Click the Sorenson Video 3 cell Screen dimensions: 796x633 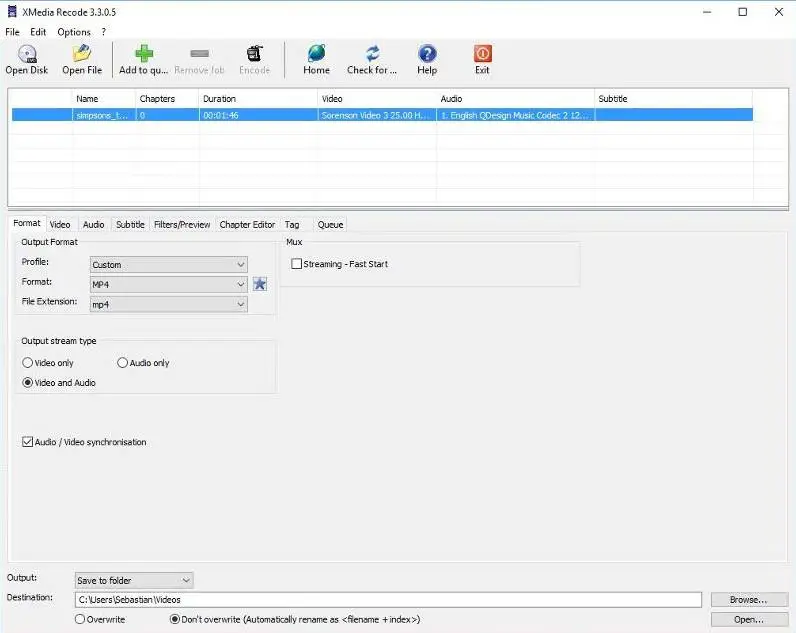coord(377,115)
